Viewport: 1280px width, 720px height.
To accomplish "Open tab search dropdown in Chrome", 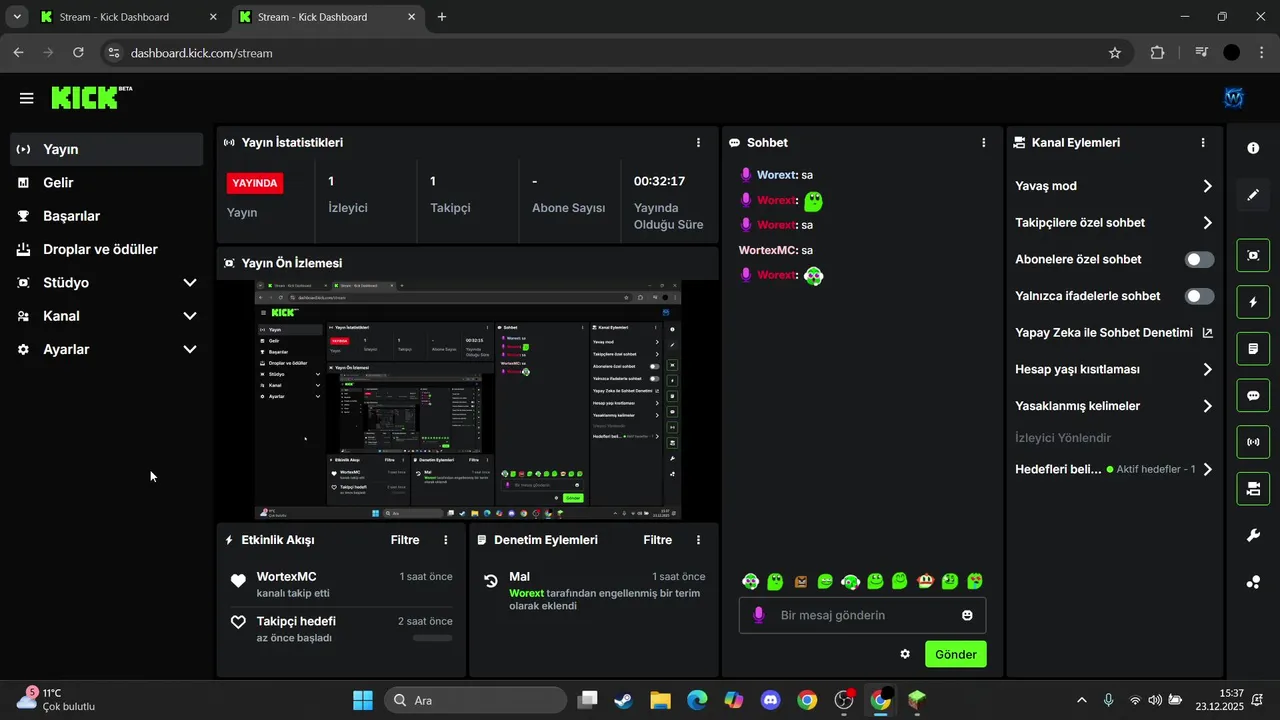I will (x=17, y=17).
